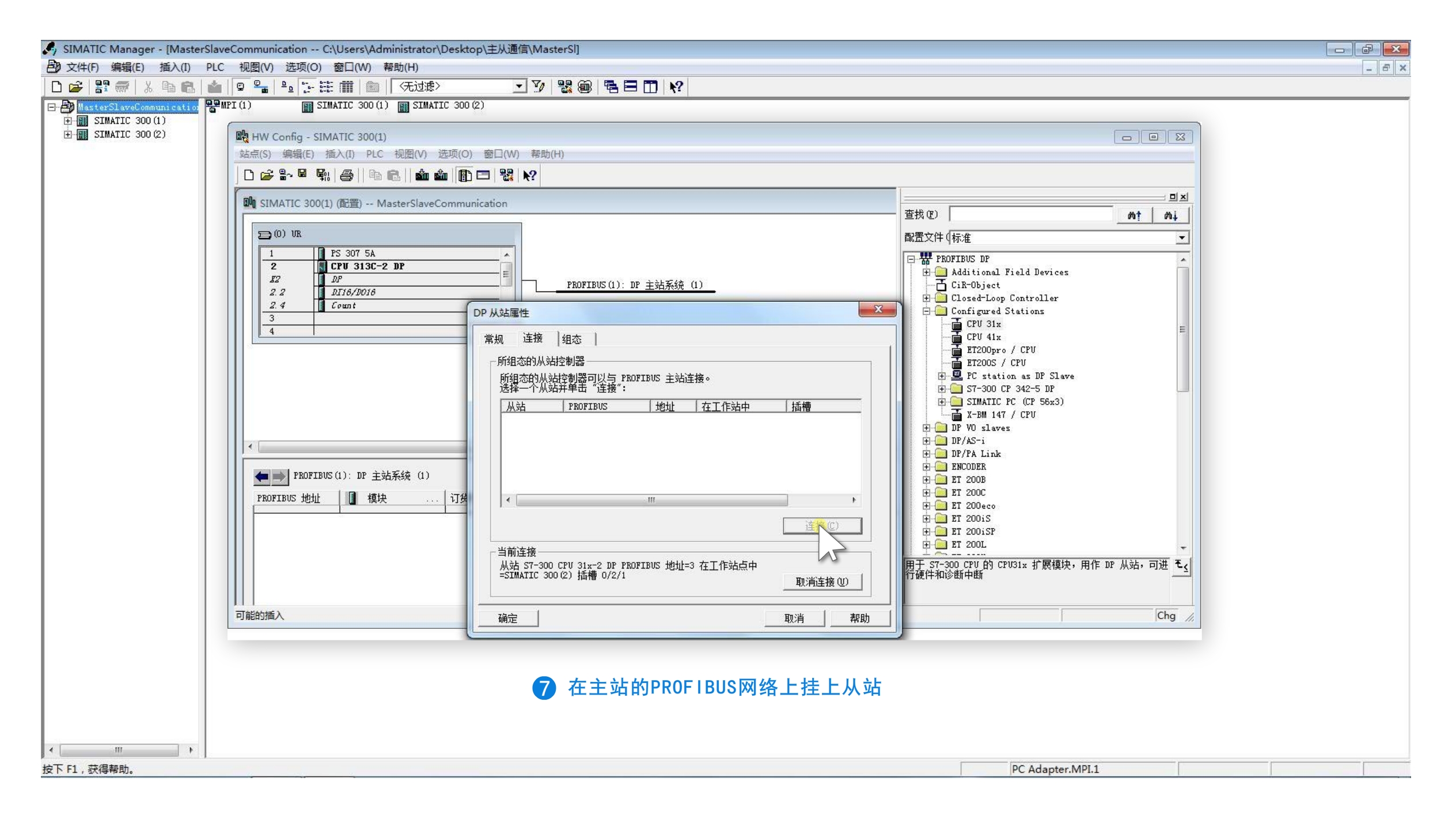The width and height of the screenshot is (1456, 819).
Task: Switch to the 常规 tab
Action: [x=494, y=339]
